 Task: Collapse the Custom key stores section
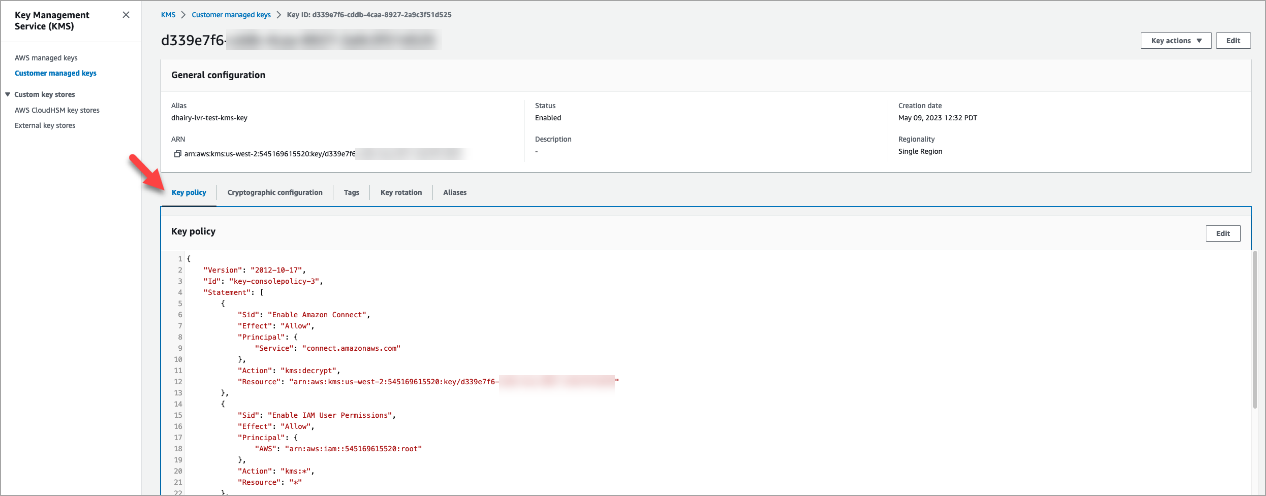(8, 94)
